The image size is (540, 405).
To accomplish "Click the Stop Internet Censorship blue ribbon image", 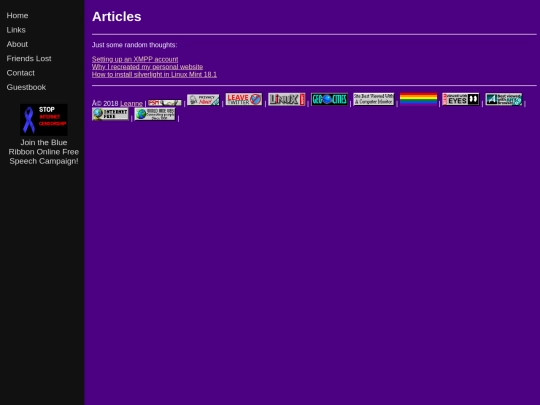I will (x=44, y=120).
